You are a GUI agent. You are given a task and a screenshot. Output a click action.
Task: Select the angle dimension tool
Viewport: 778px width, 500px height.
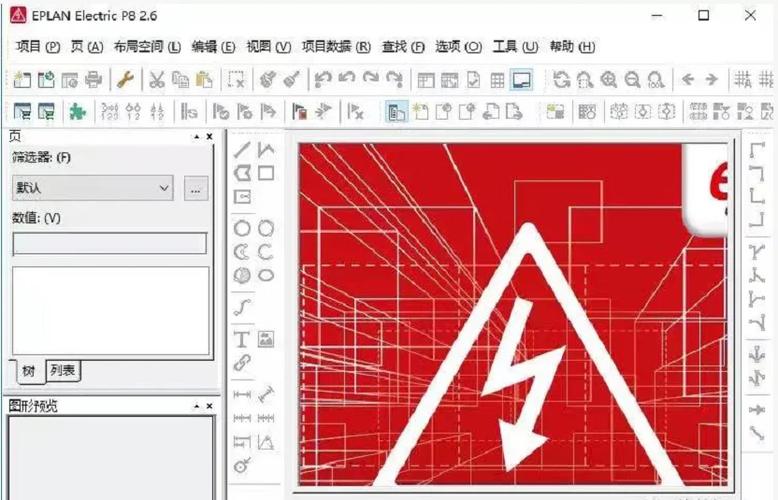tap(266, 442)
